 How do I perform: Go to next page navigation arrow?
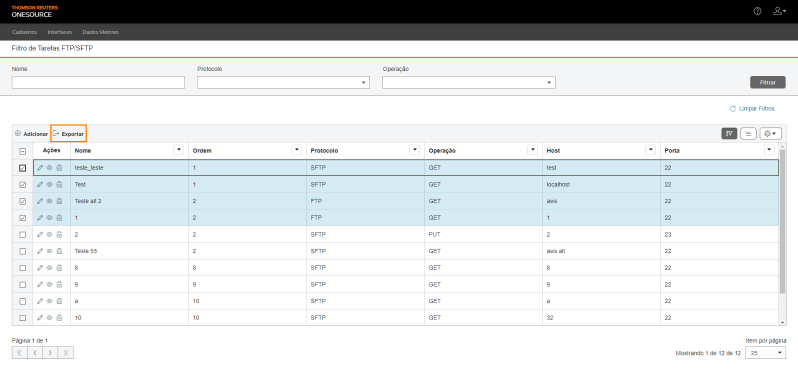click(50, 353)
